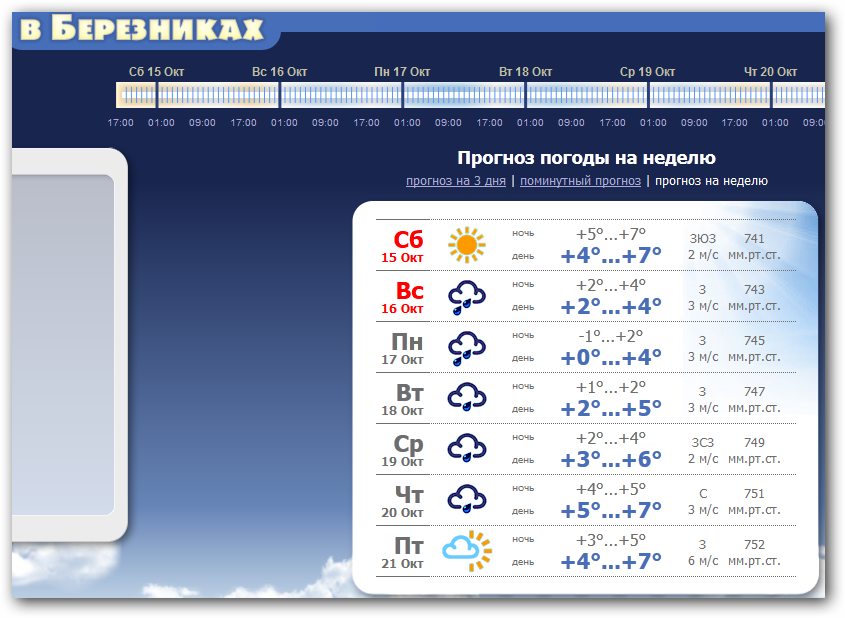Click the rain cloud icon for Вт 18 Окт
The width and height of the screenshot is (845, 618).
[466, 397]
